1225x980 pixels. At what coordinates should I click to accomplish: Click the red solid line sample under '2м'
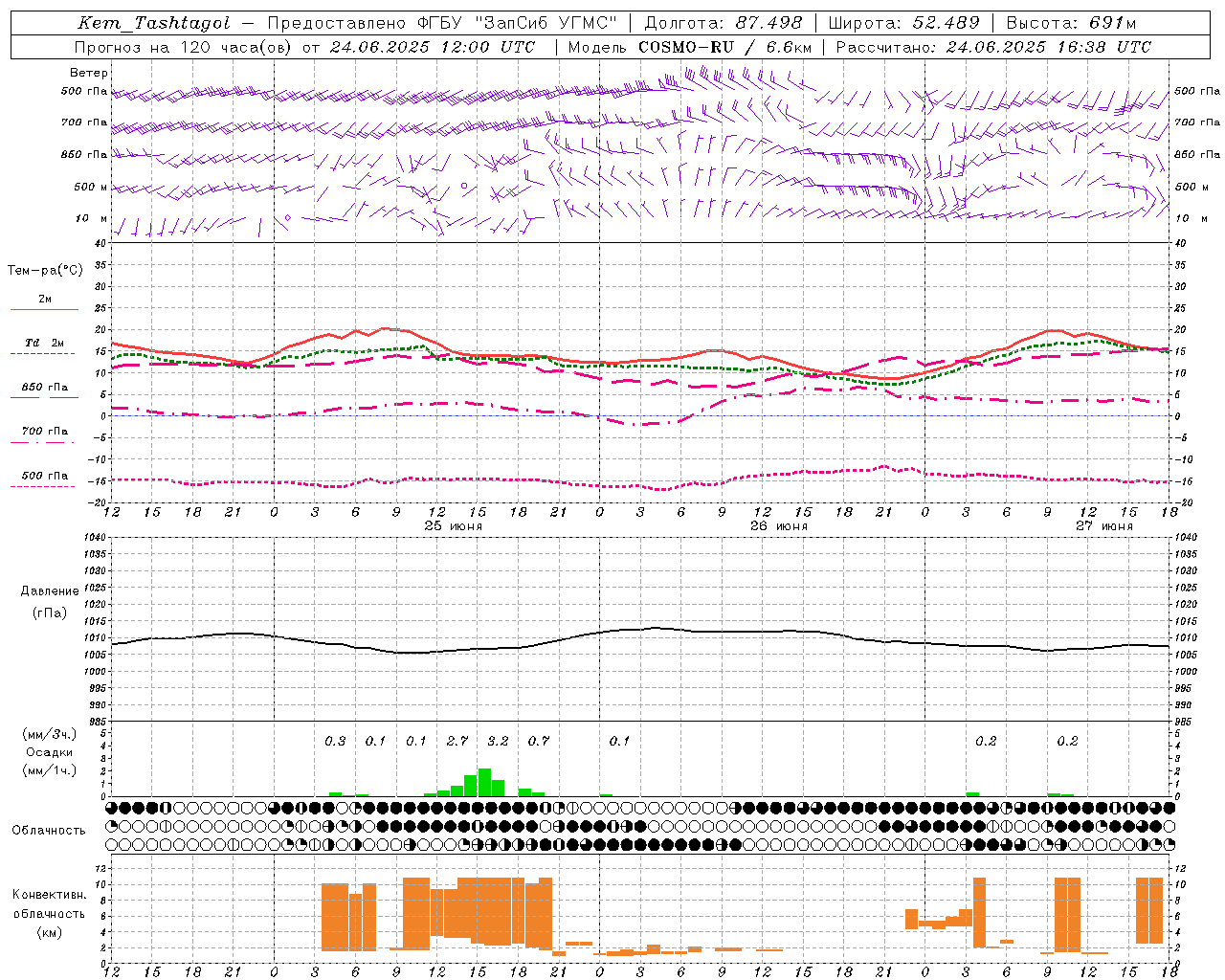point(44,310)
